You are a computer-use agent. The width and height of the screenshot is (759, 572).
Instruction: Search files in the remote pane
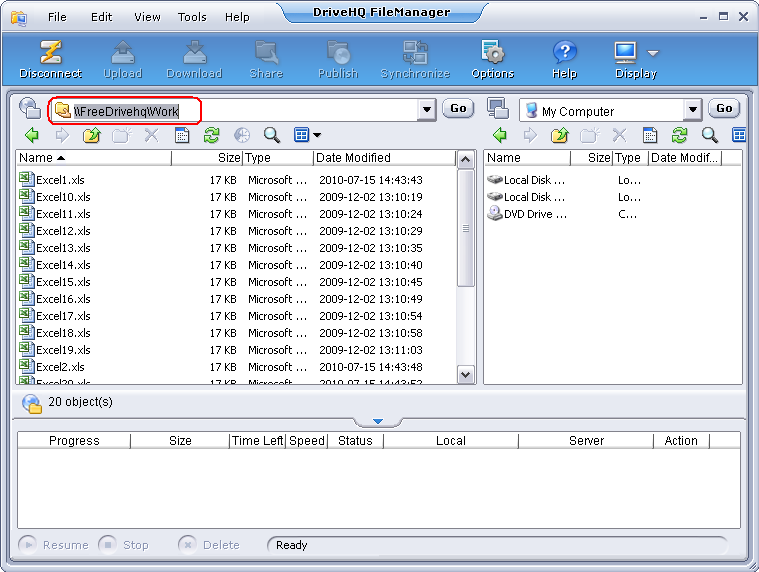click(271, 135)
